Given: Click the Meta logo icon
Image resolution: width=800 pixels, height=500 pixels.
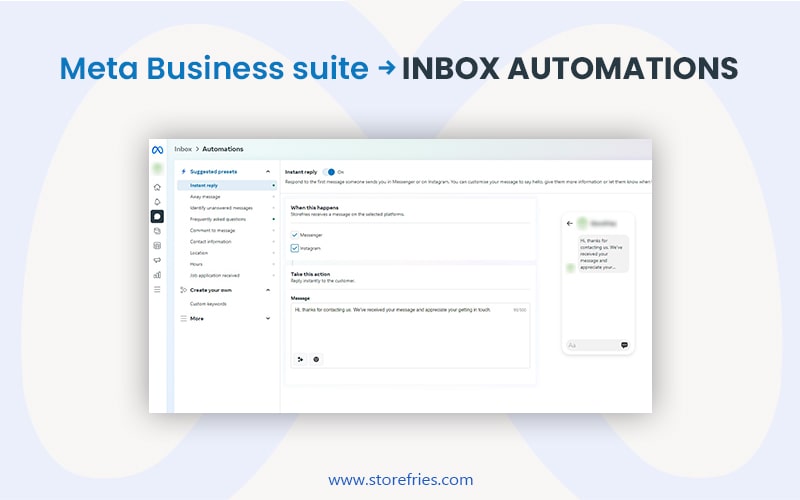Looking at the screenshot, I should (157, 149).
